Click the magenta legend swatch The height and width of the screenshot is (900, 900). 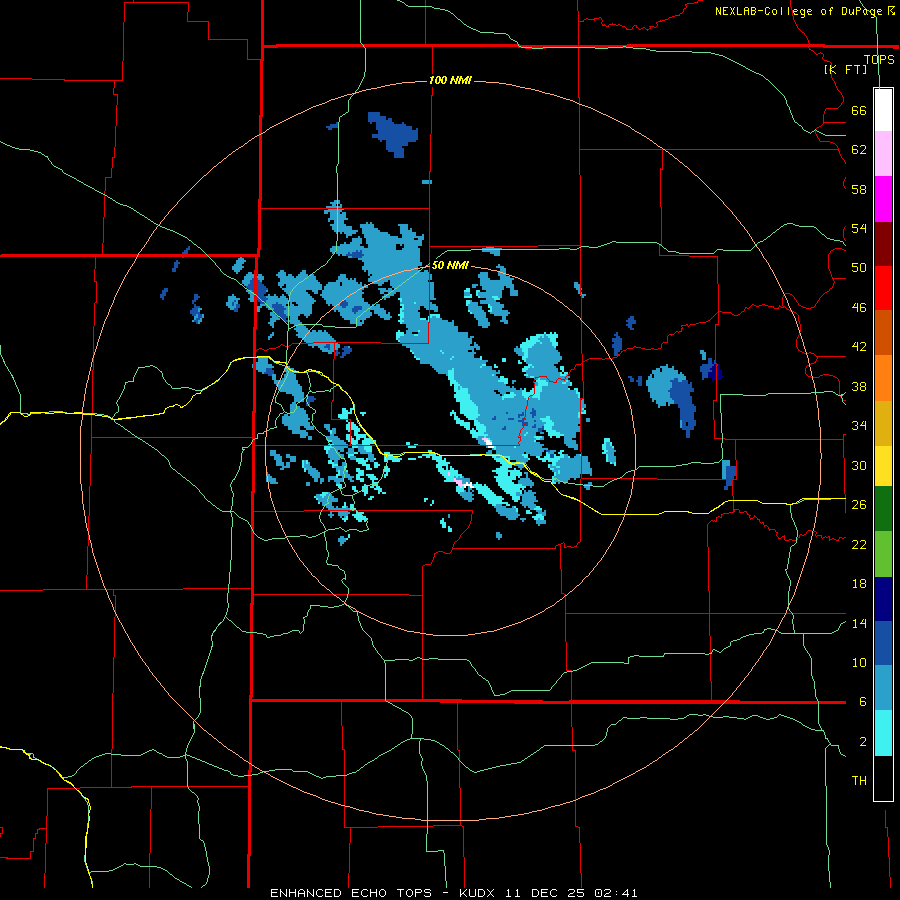[883, 199]
